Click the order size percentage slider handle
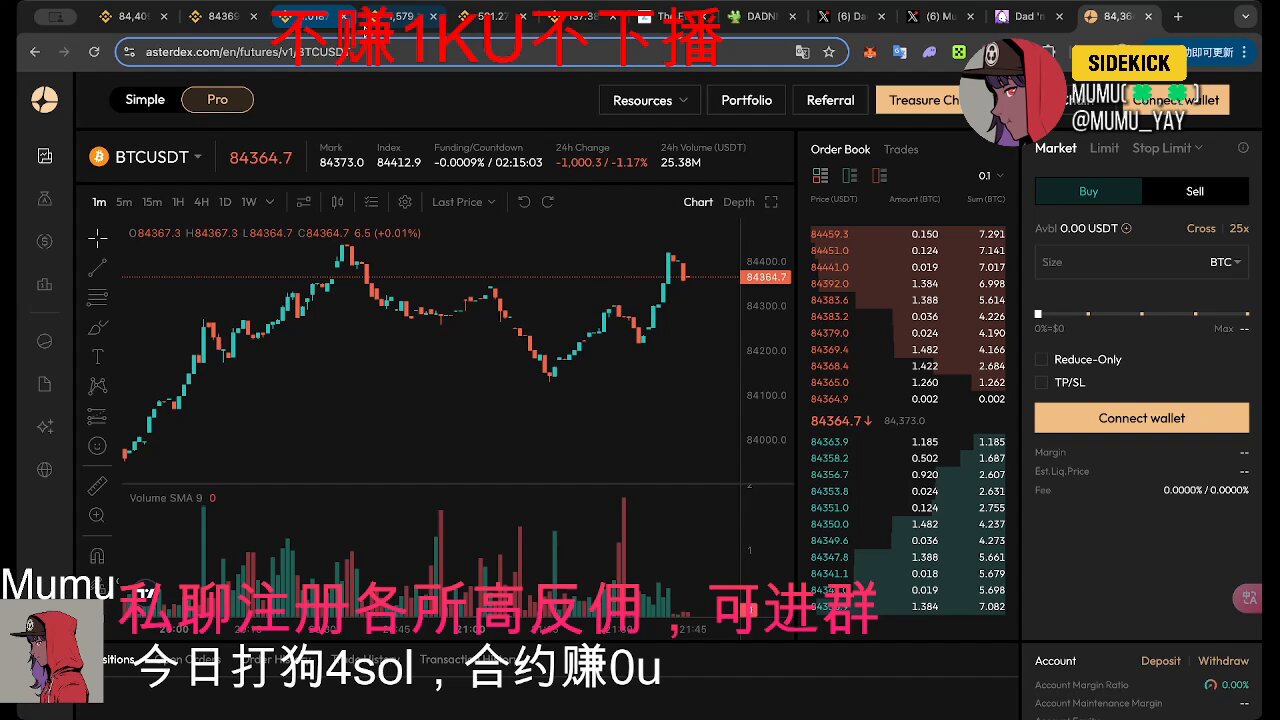This screenshot has width=1280, height=720. [x=1038, y=314]
